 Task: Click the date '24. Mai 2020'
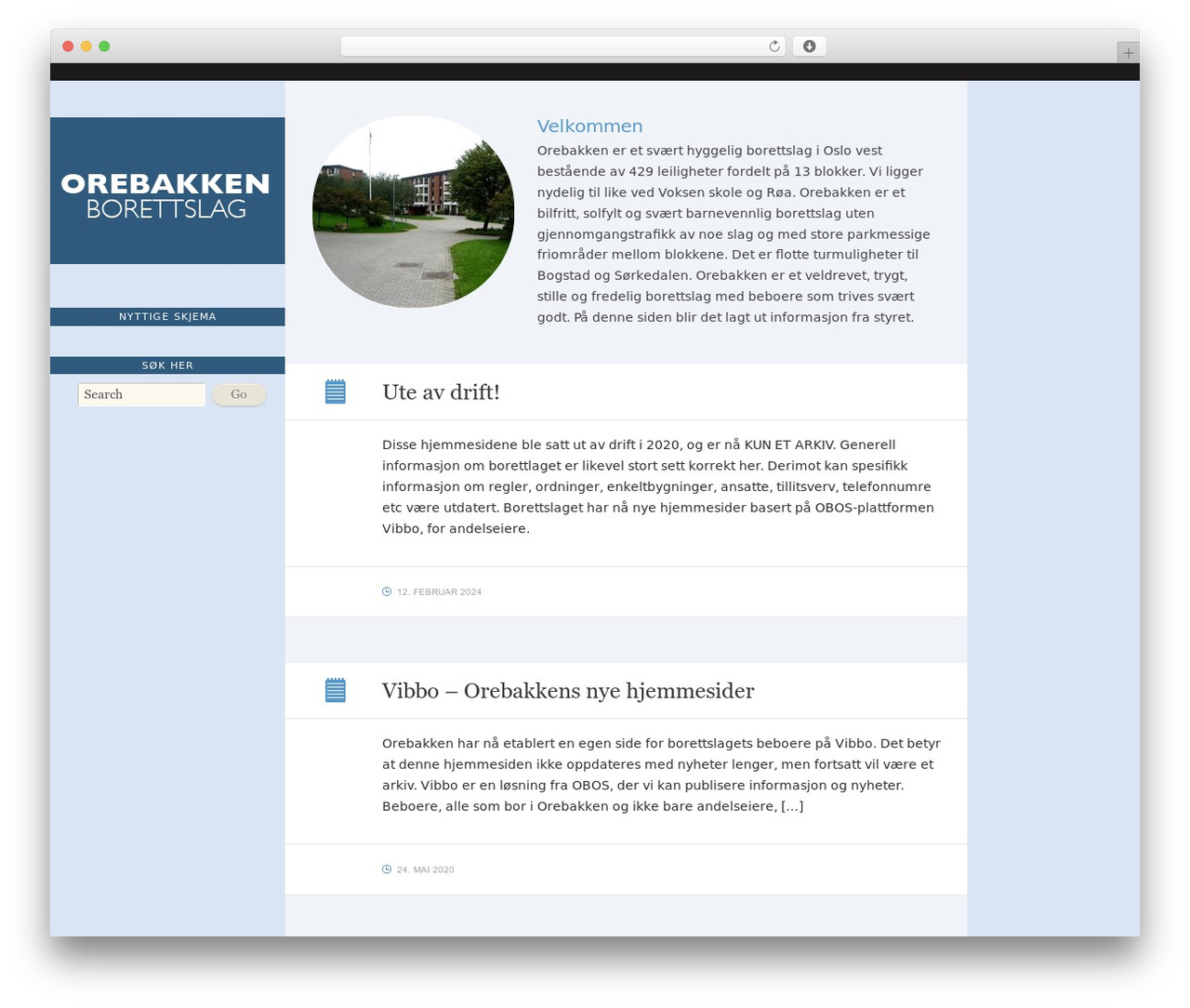[425, 870]
